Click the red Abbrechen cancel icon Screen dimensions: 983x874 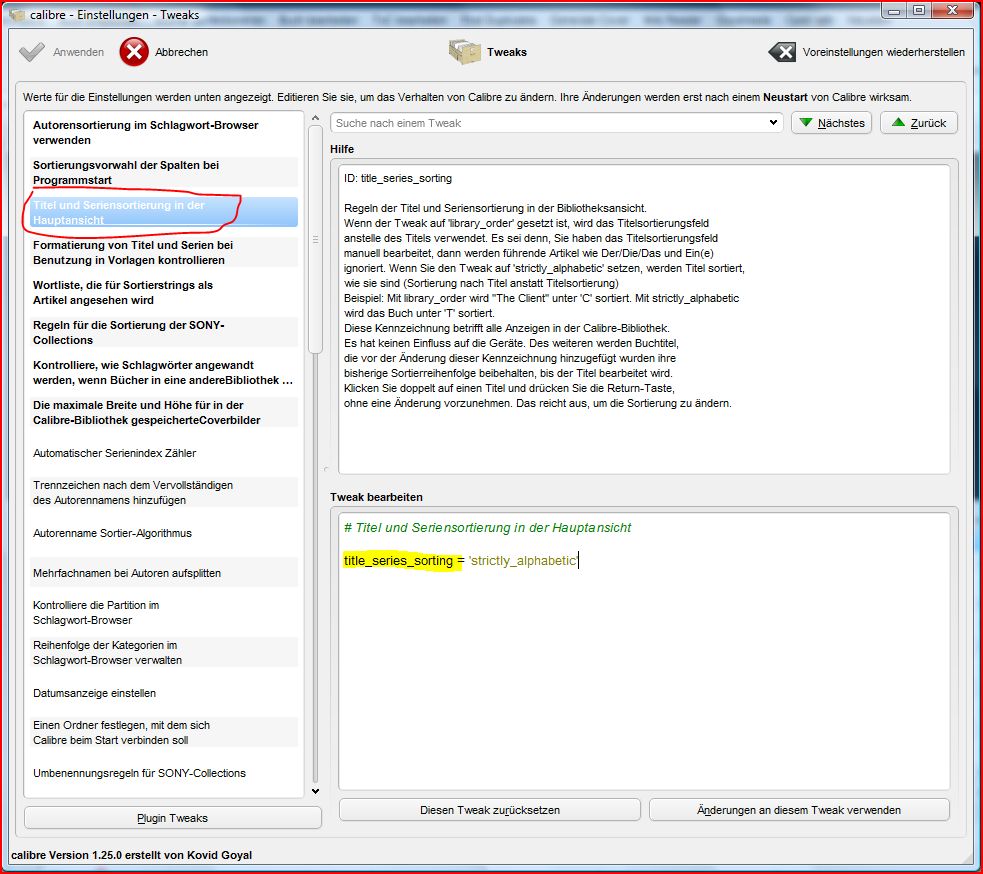click(x=134, y=52)
